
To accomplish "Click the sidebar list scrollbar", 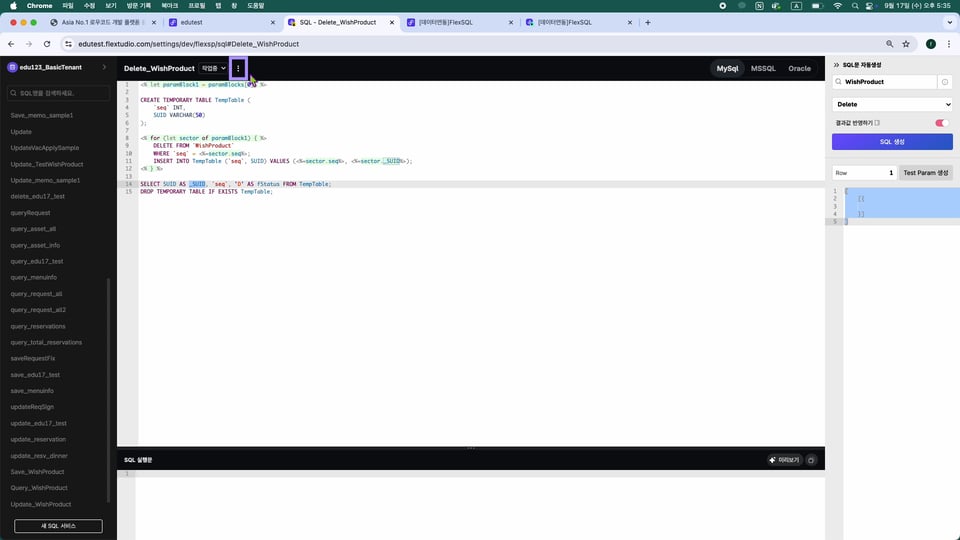I will (108, 389).
